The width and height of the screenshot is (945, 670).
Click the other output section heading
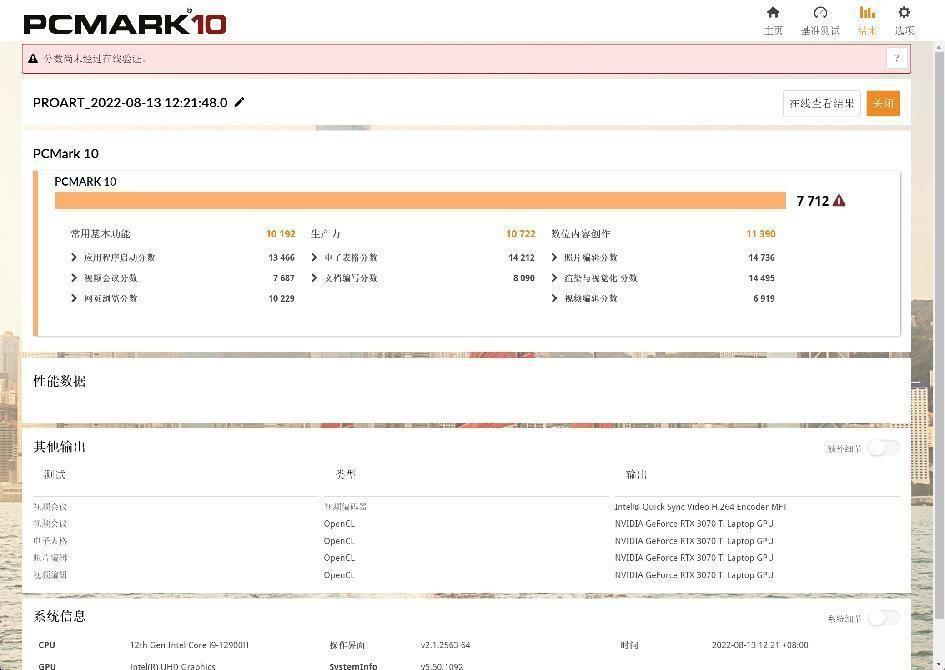59,446
